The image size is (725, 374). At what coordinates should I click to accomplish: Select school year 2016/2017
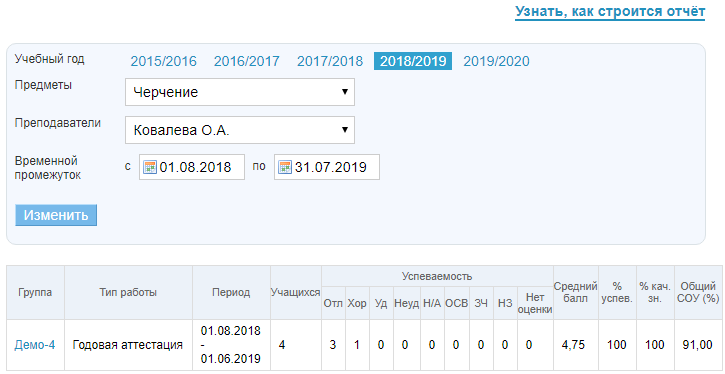point(246,61)
